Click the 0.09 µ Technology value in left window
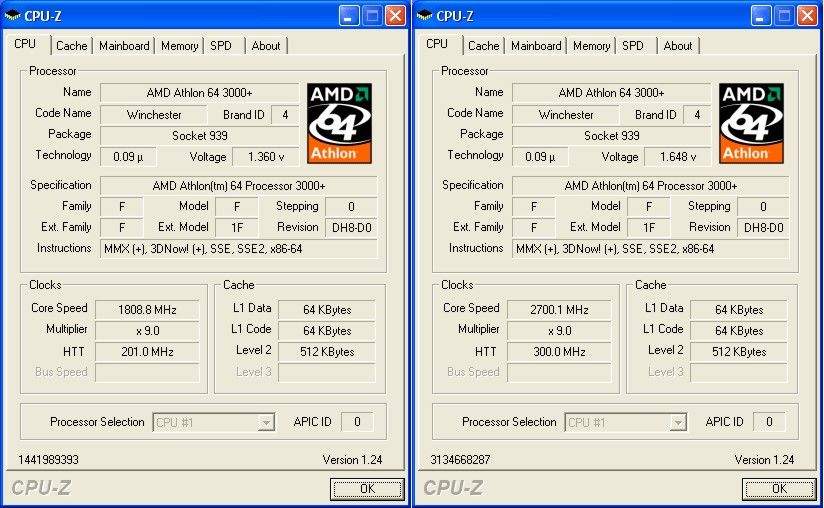The width and height of the screenshot is (824, 508). coord(128,157)
